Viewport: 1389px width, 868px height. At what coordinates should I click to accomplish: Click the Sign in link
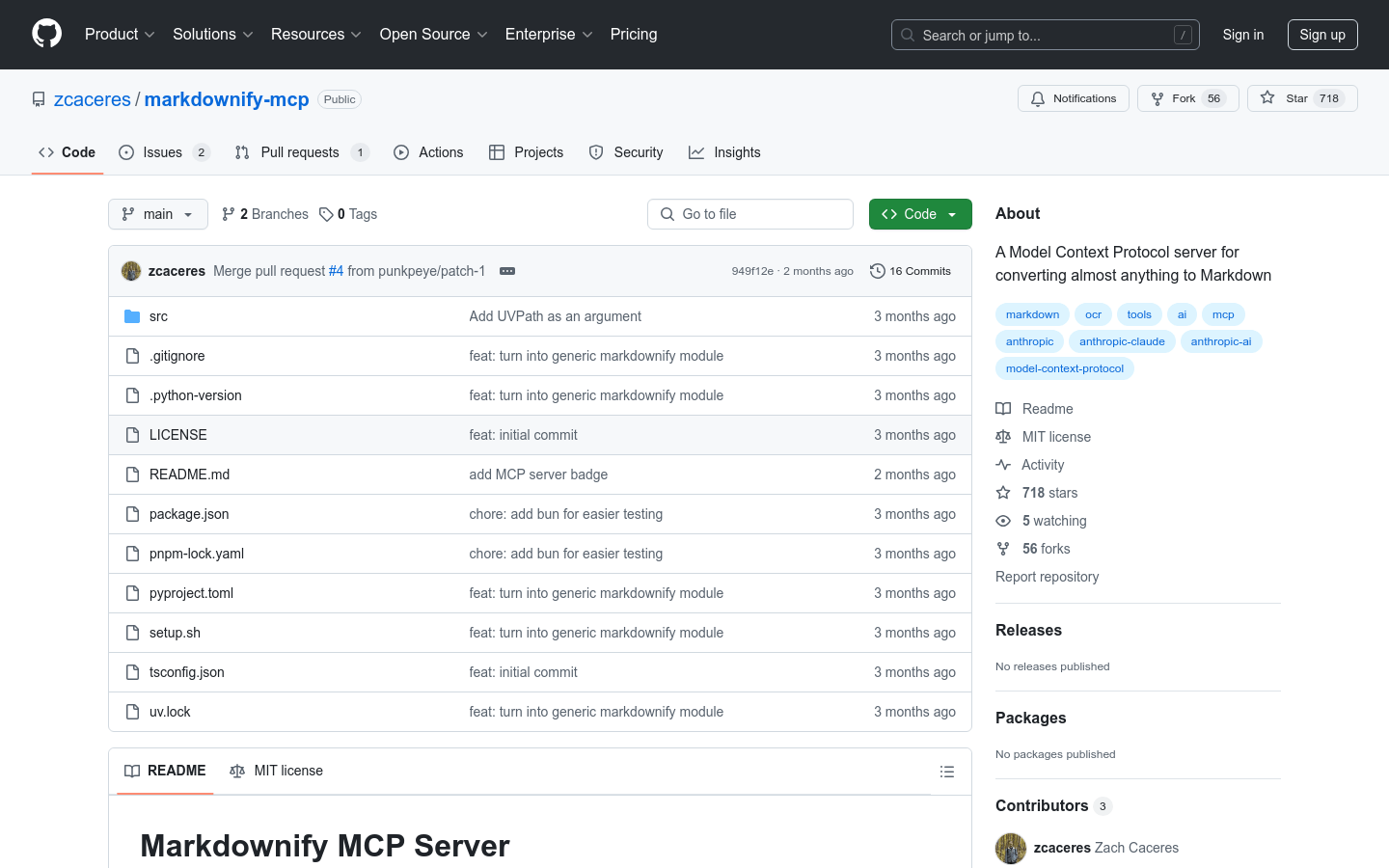point(1243,35)
